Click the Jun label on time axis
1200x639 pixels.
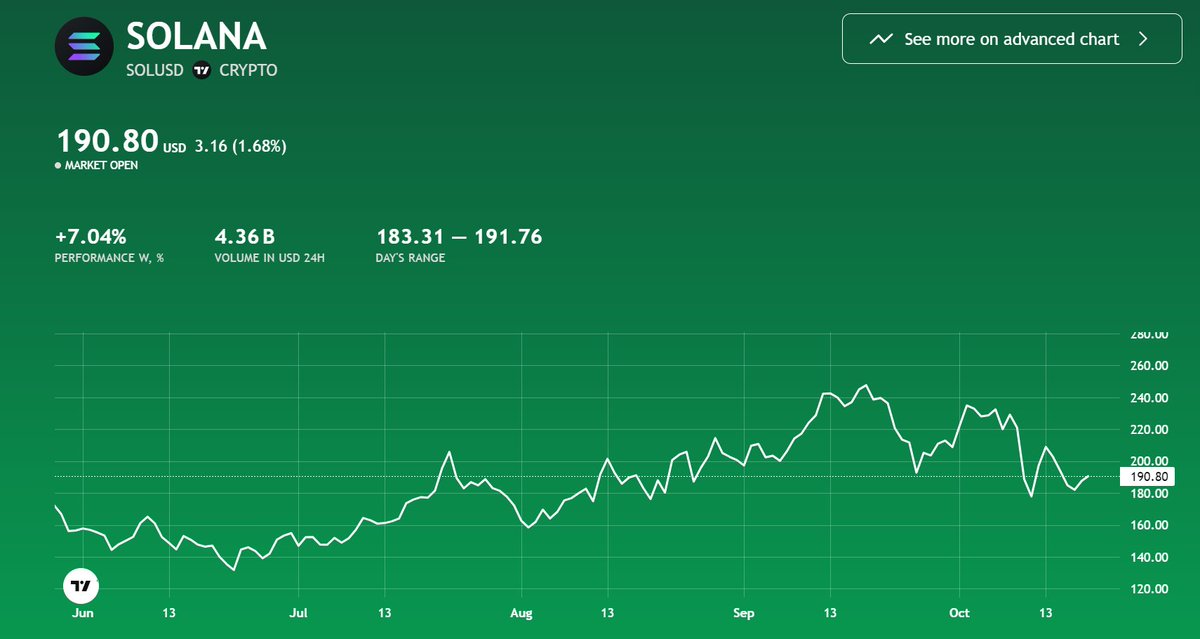[x=83, y=613]
